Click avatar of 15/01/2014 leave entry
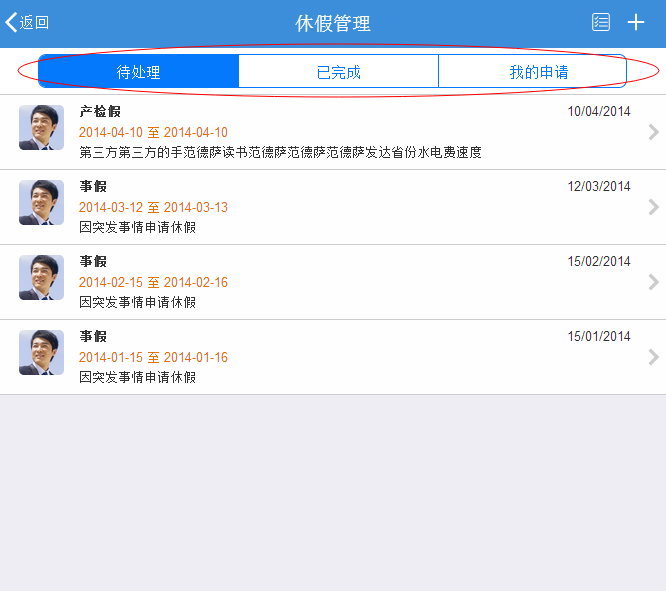Viewport: 666px width, 591px height. [x=41, y=353]
